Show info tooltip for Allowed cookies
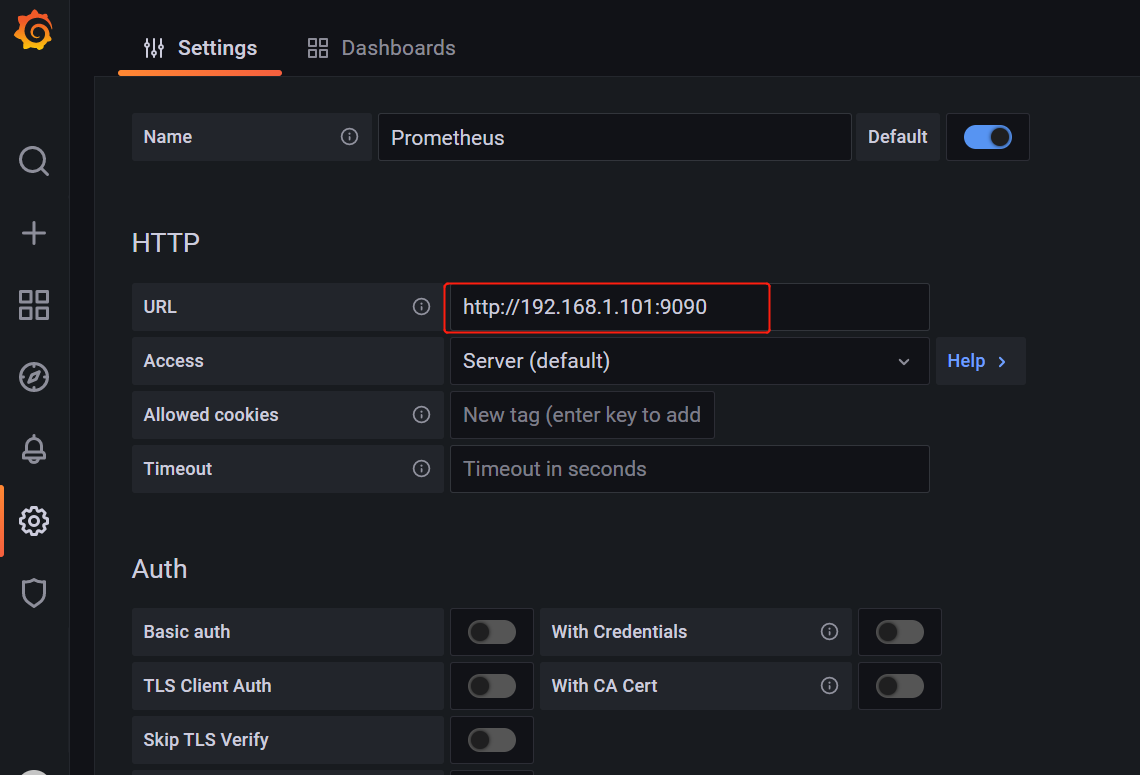This screenshot has width=1140, height=775. [421, 414]
